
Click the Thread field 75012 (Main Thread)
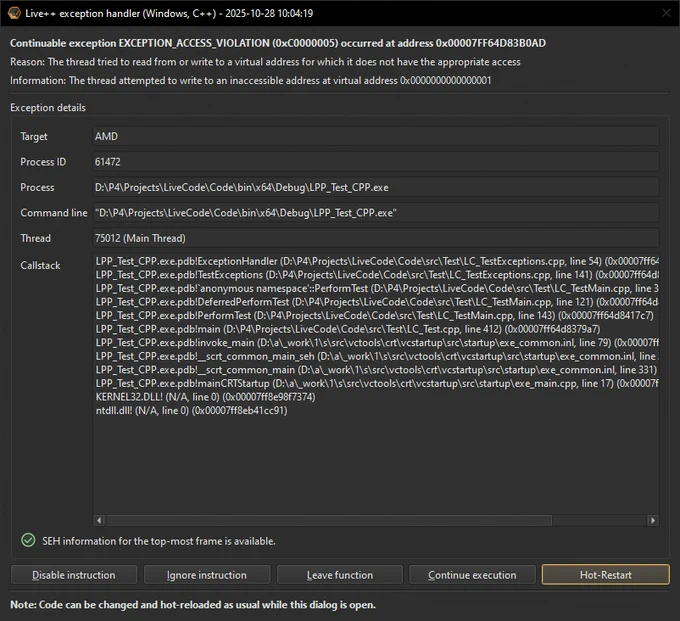coord(376,238)
